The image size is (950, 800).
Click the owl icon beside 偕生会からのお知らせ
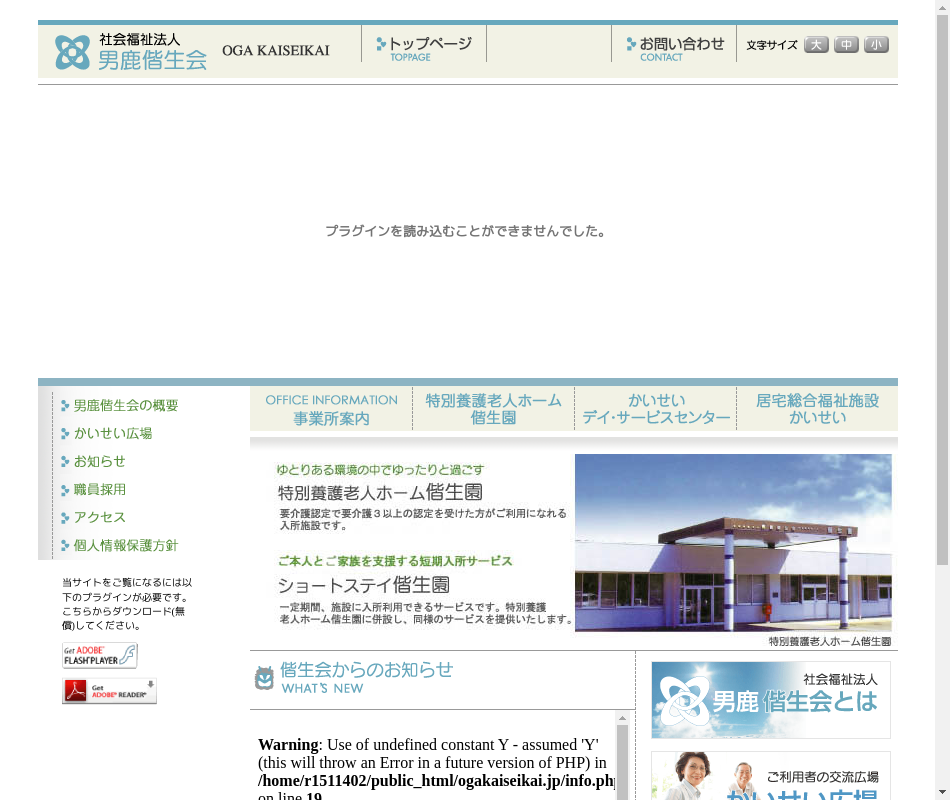coord(264,678)
